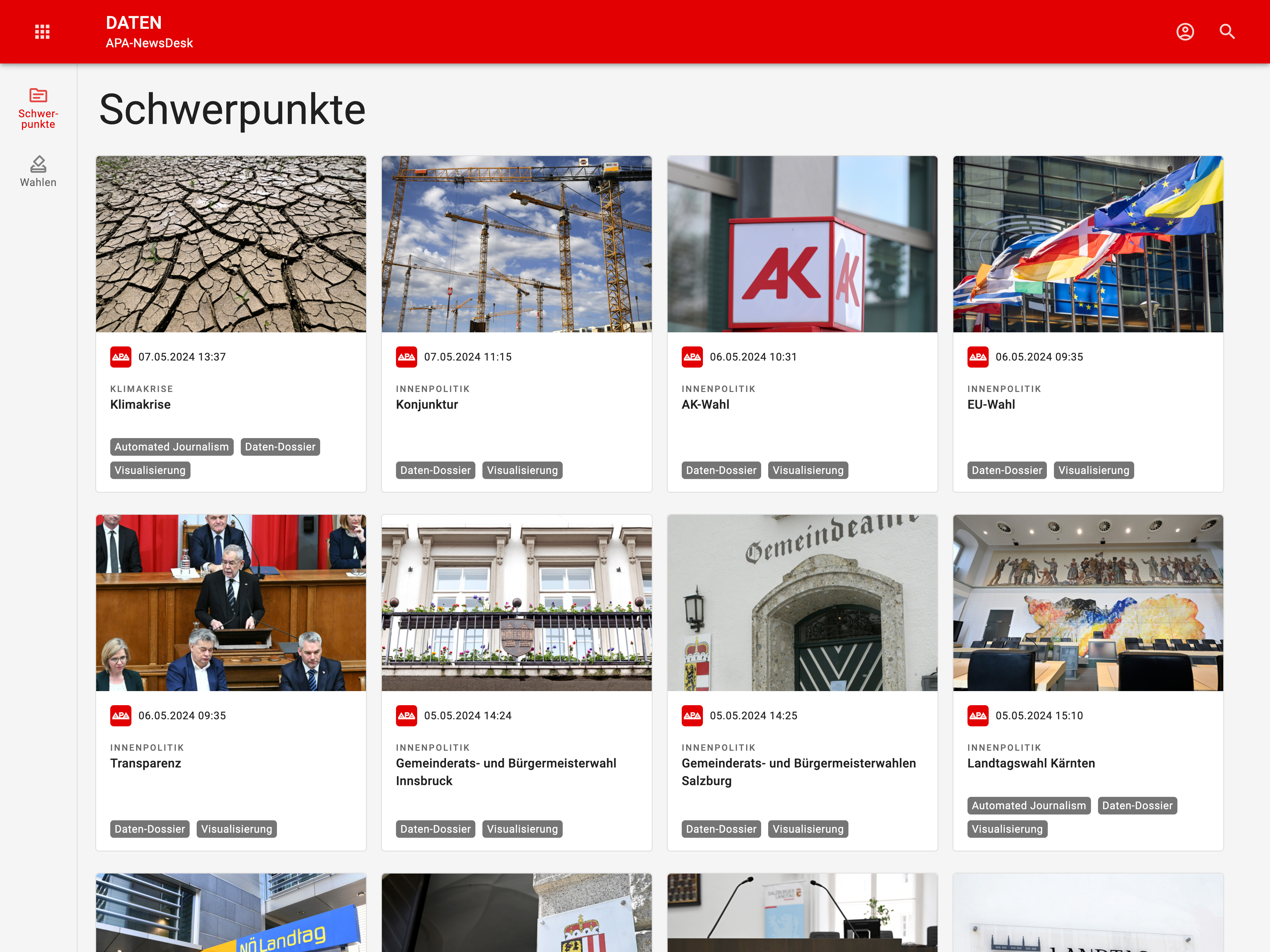This screenshot has height=952, width=1270.
Task: Click APA logo on Klimakrise card
Action: click(121, 357)
